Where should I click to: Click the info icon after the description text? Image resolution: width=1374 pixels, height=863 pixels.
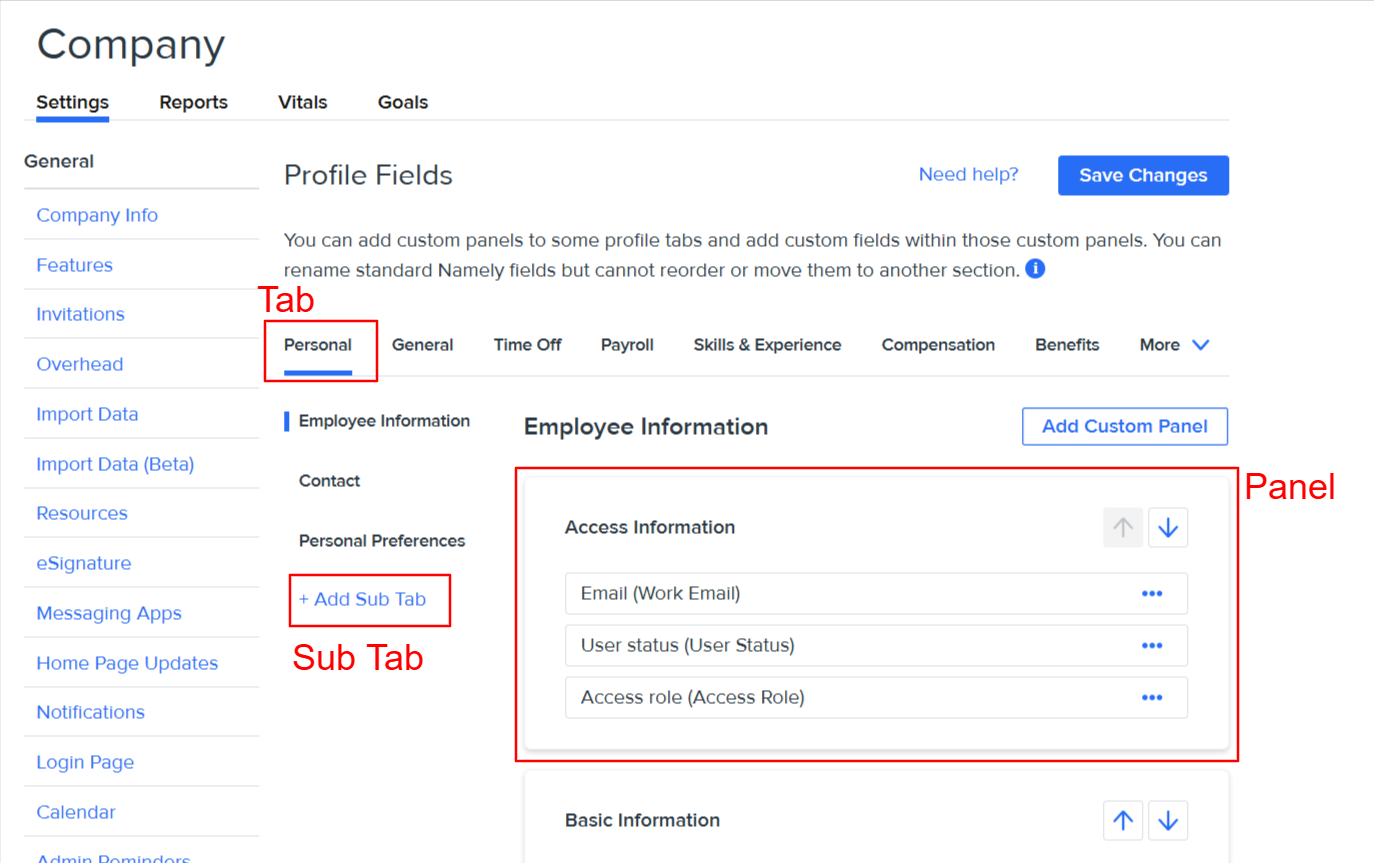1035,269
